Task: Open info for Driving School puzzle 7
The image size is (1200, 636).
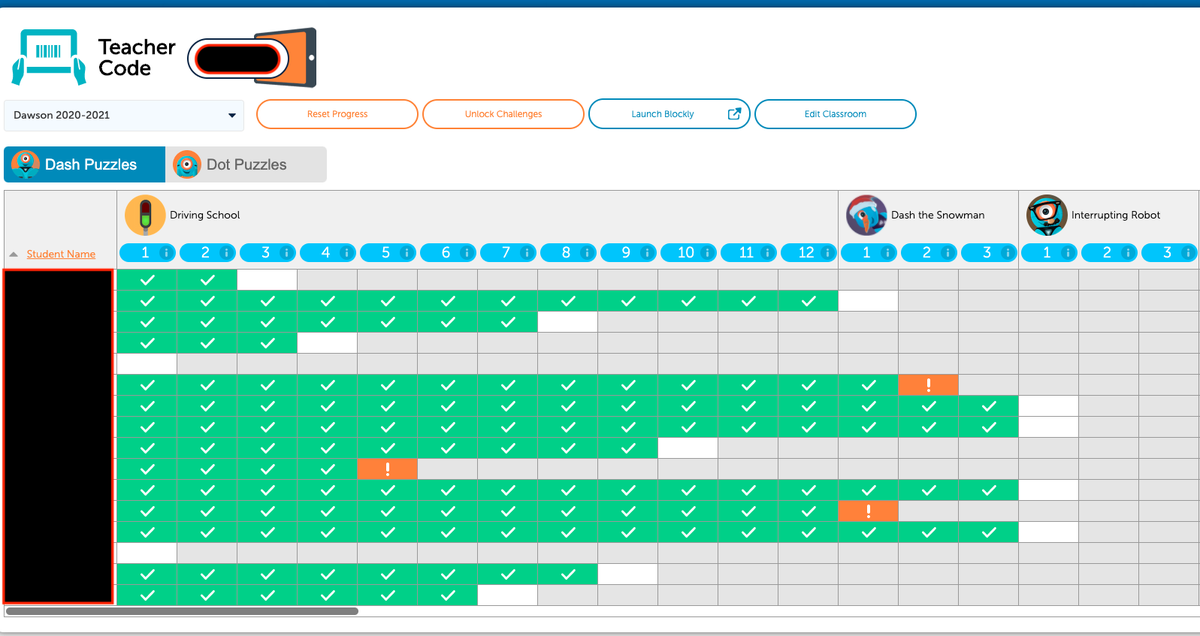Action: tap(526, 253)
